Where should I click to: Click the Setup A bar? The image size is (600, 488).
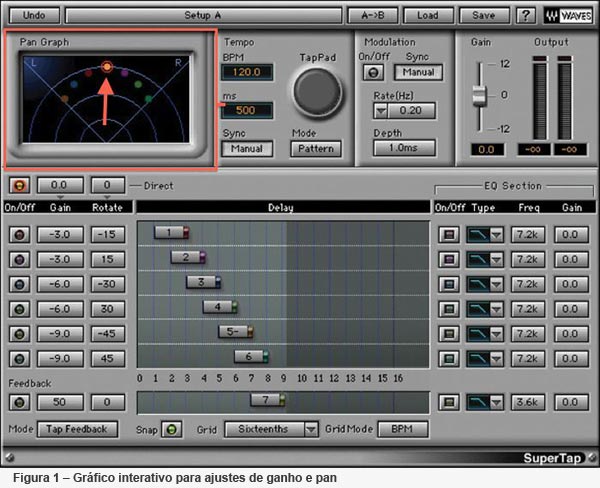(203, 16)
